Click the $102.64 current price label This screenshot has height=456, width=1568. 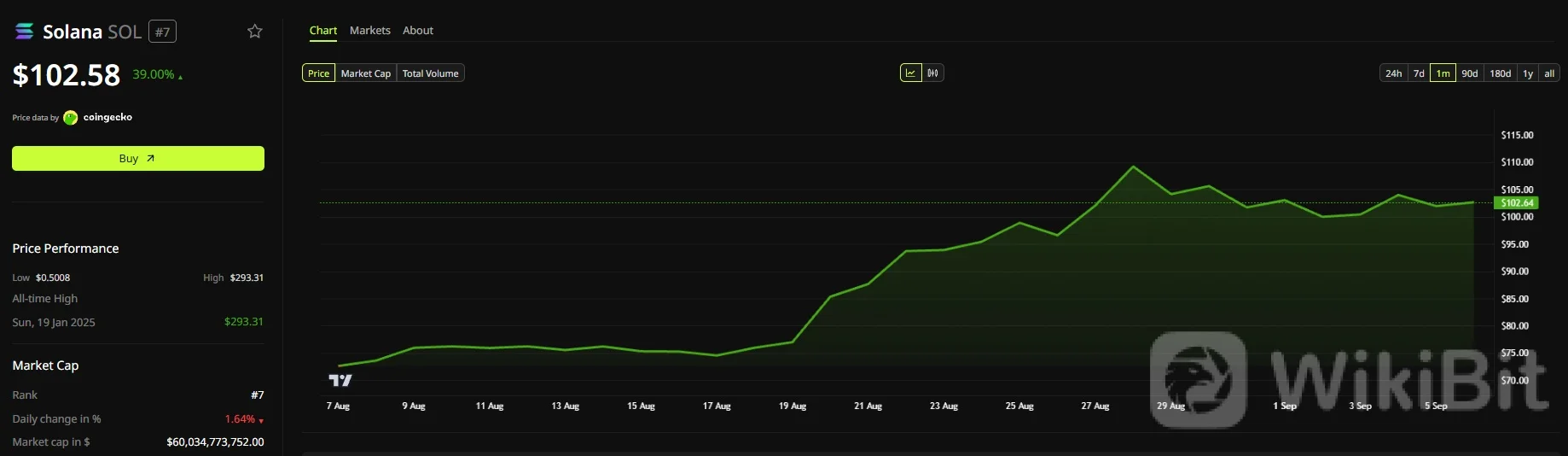click(1517, 203)
